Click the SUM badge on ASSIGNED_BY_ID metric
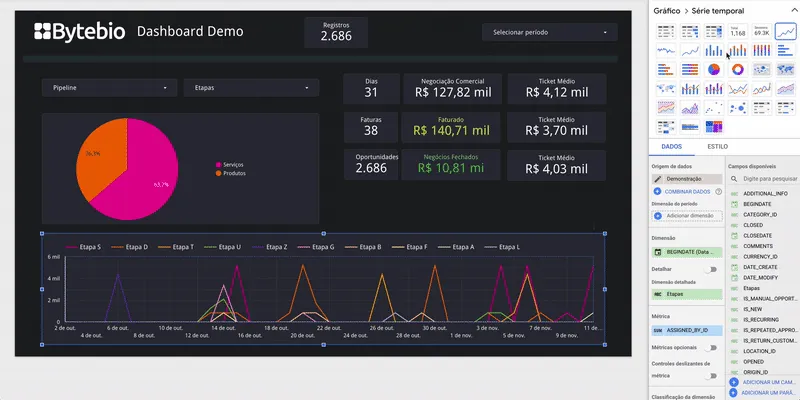The image size is (800, 400). (658, 331)
